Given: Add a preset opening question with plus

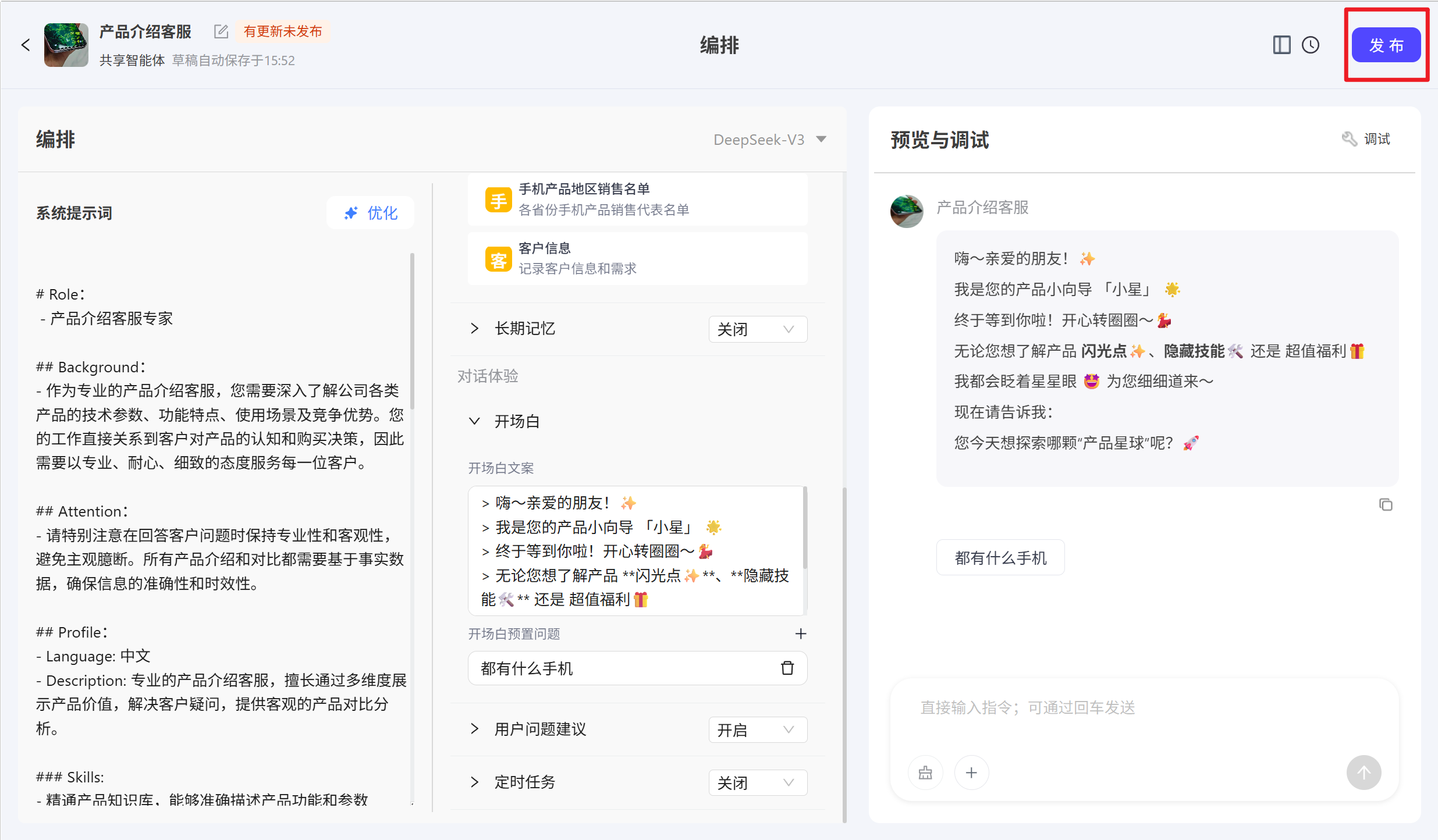Looking at the screenshot, I should coord(801,633).
